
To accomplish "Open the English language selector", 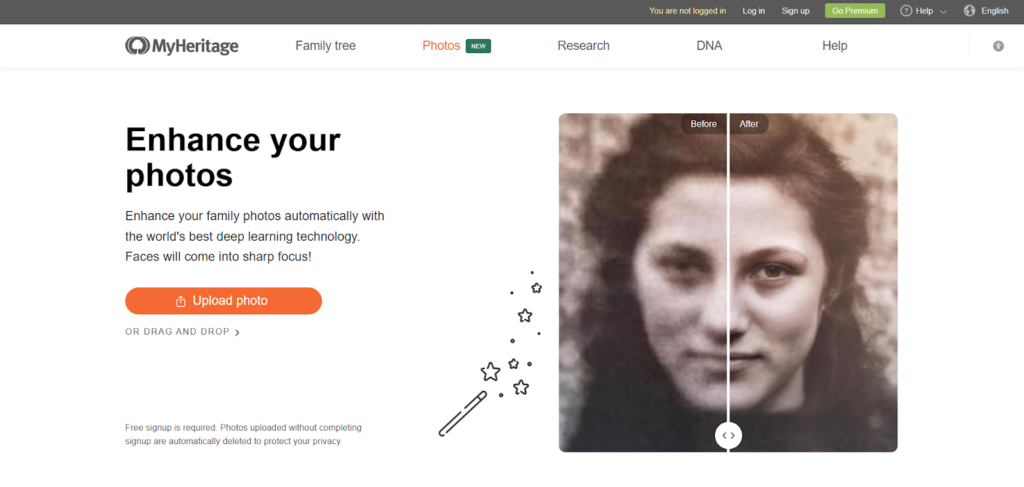I will click(994, 11).
